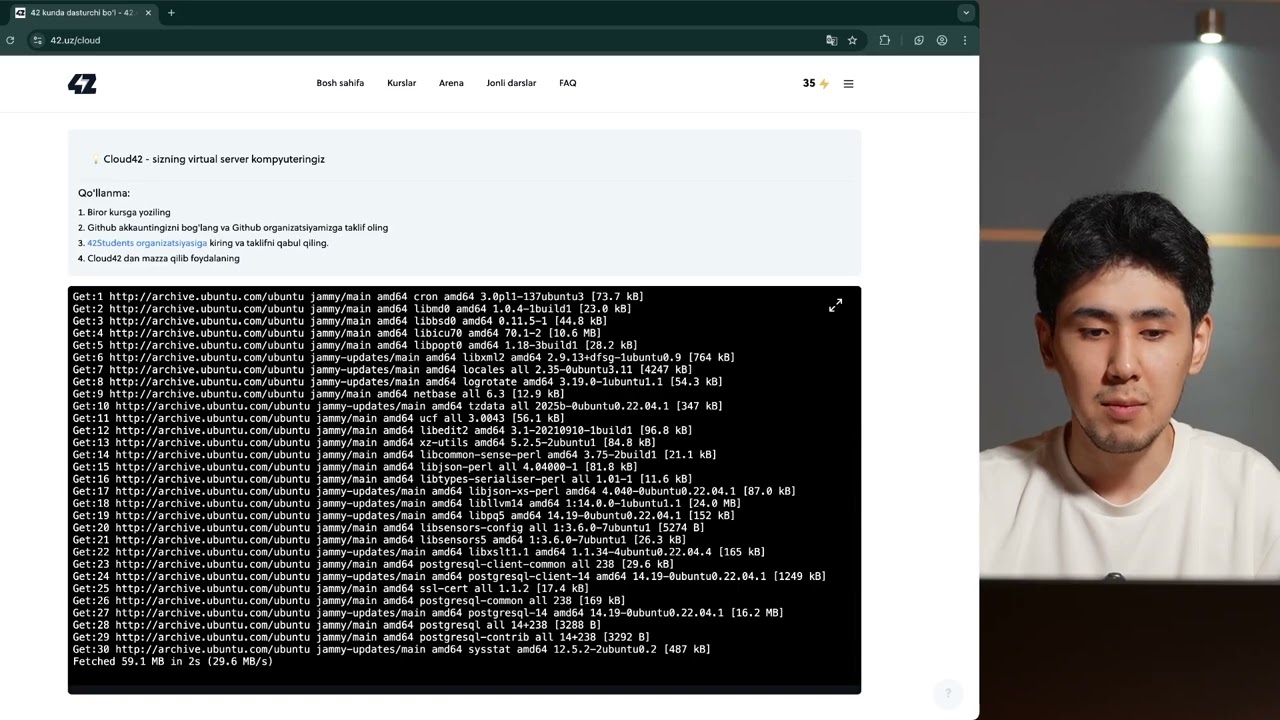
Task: Click the 'Get:24' postgresql-client-14 terminal line
Action: tap(449, 576)
